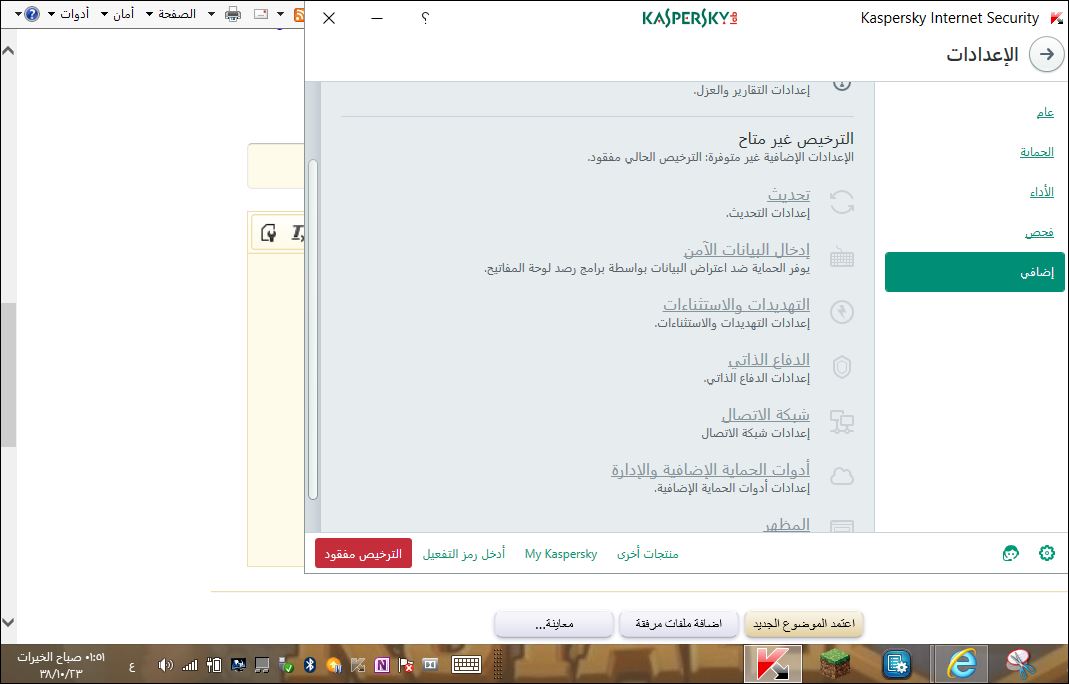
Task: Open the التهديدات والاستثناءات link
Action: tap(736, 304)
